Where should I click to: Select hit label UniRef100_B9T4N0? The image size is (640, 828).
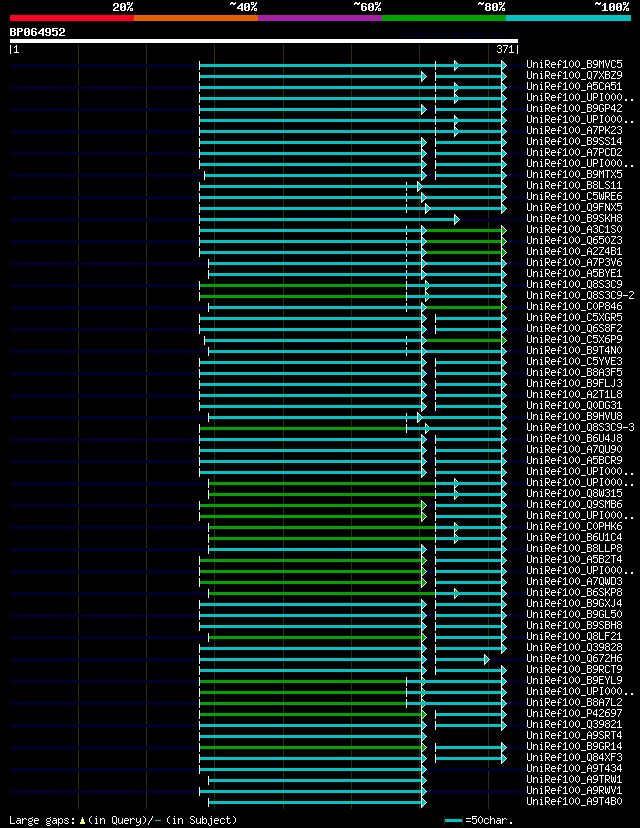tap(575, 351)
